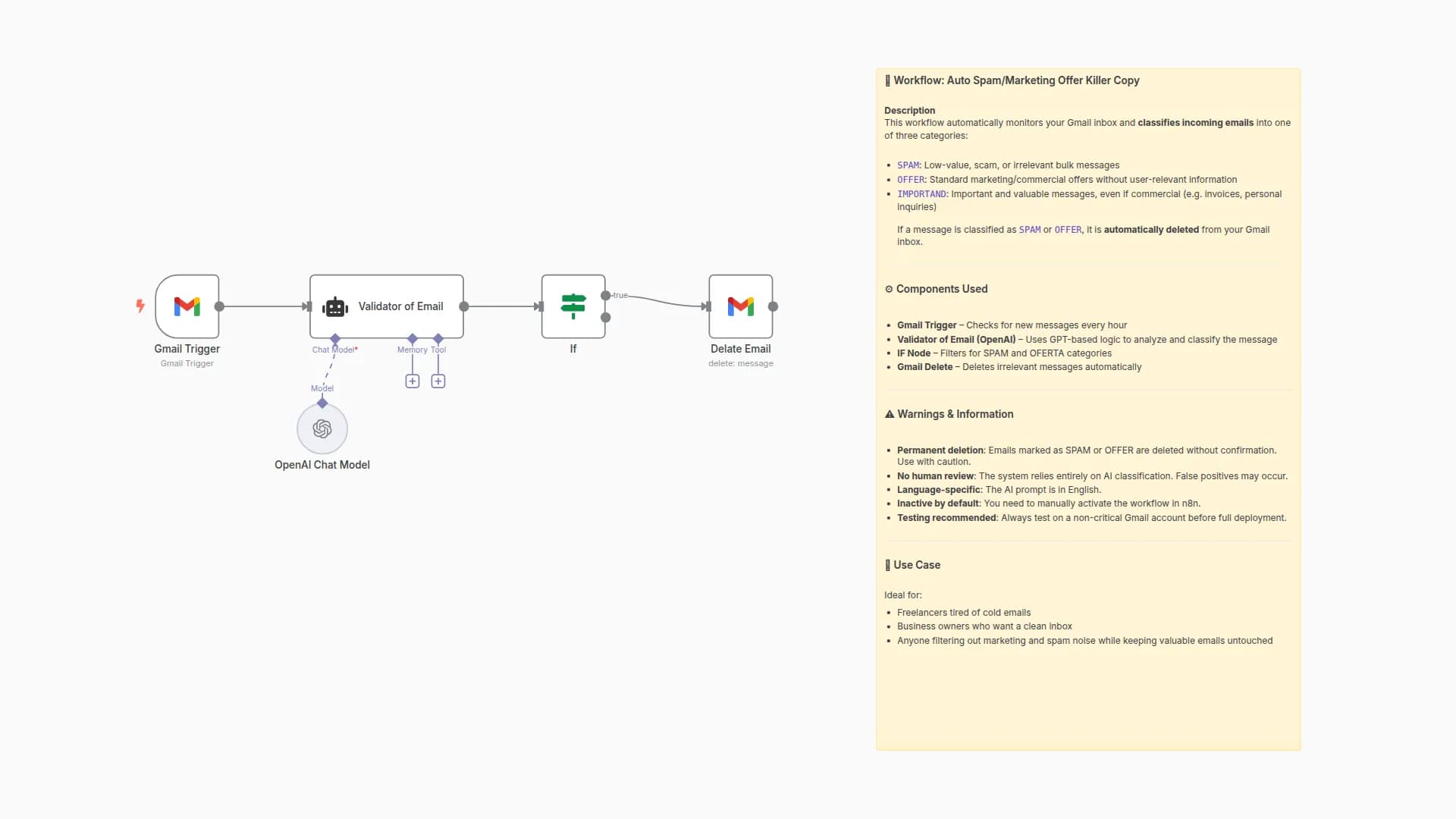1456x819 pixels.
Task: Open the Delate Email Gmail node
Action: [x=741, y=306]
